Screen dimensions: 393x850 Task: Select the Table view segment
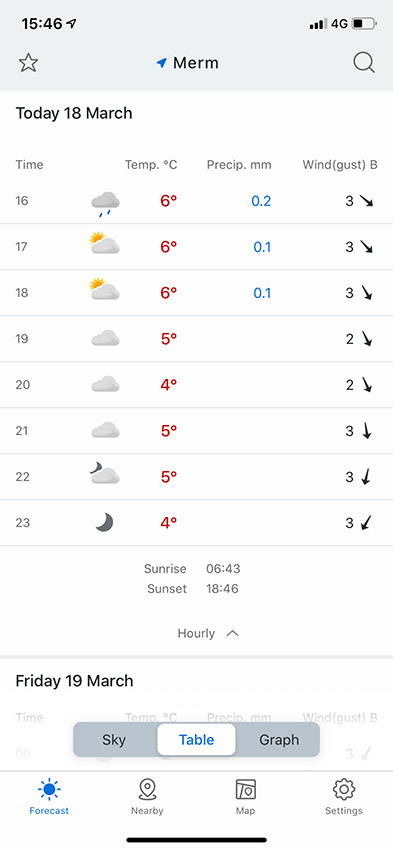pyautogui.click(x=196, y=740)
